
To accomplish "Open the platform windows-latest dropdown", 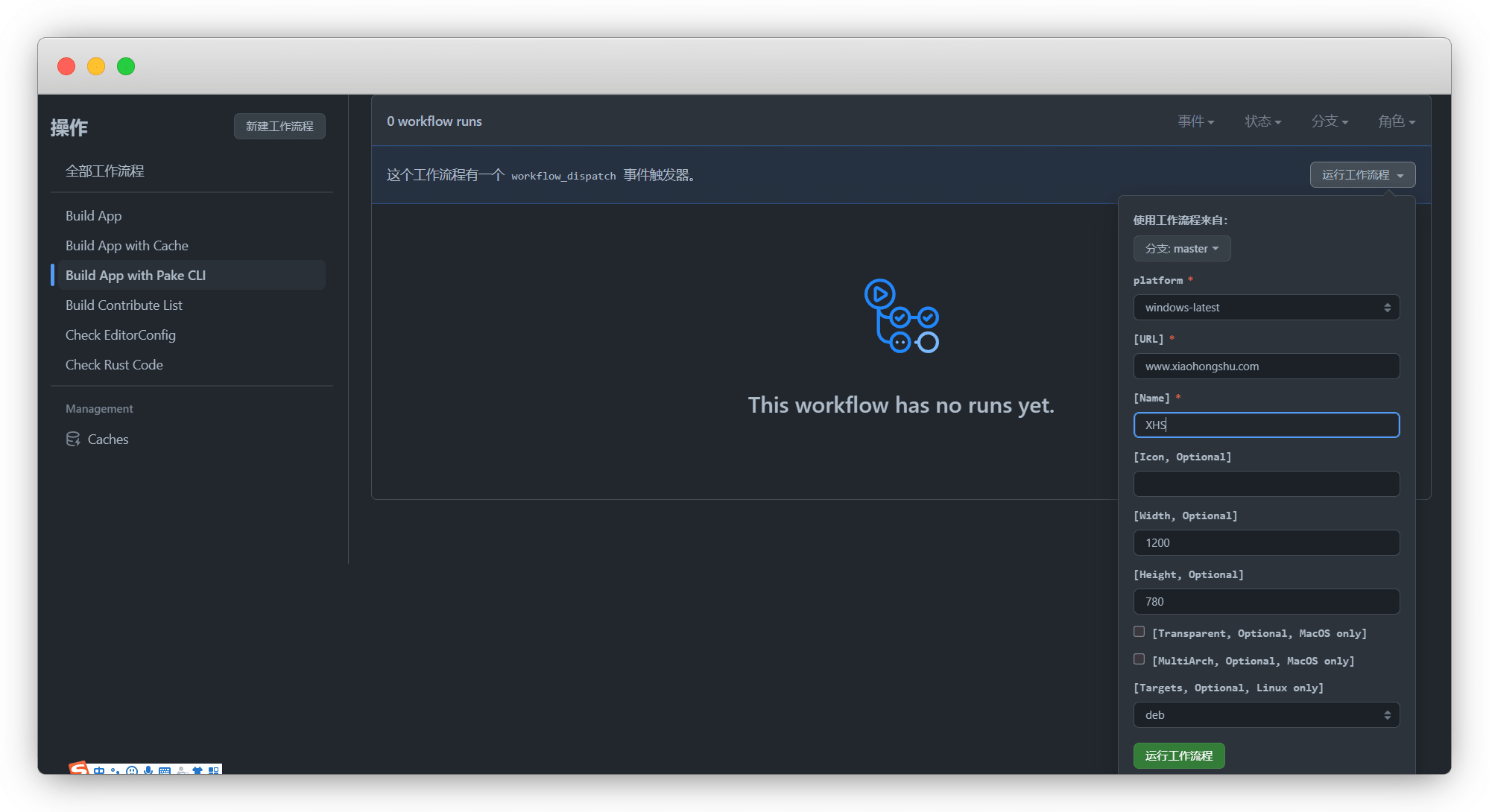I will pos(1266,308).
